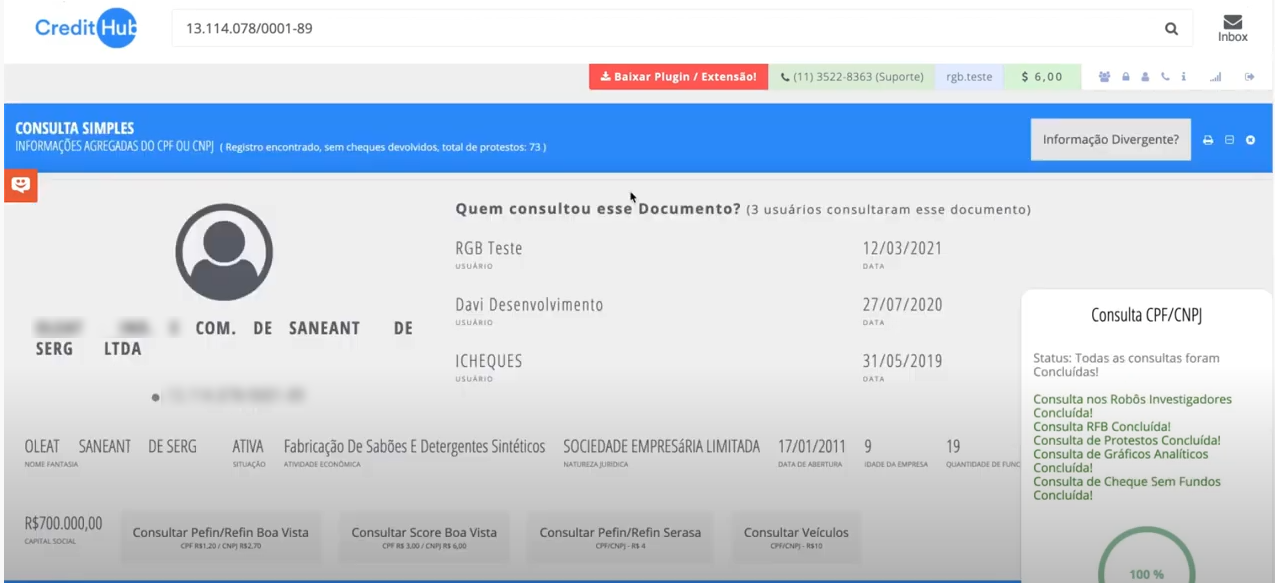
Task: Open the user profile icon
Action: point(1144,76)
